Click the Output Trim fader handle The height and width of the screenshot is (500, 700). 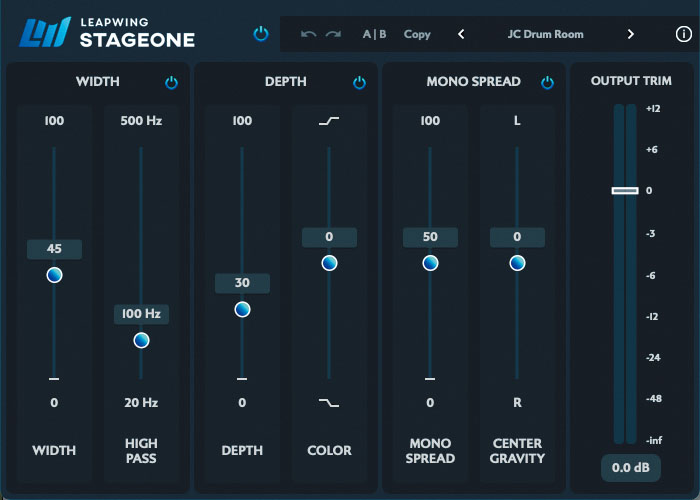click(x=625, y=191)
